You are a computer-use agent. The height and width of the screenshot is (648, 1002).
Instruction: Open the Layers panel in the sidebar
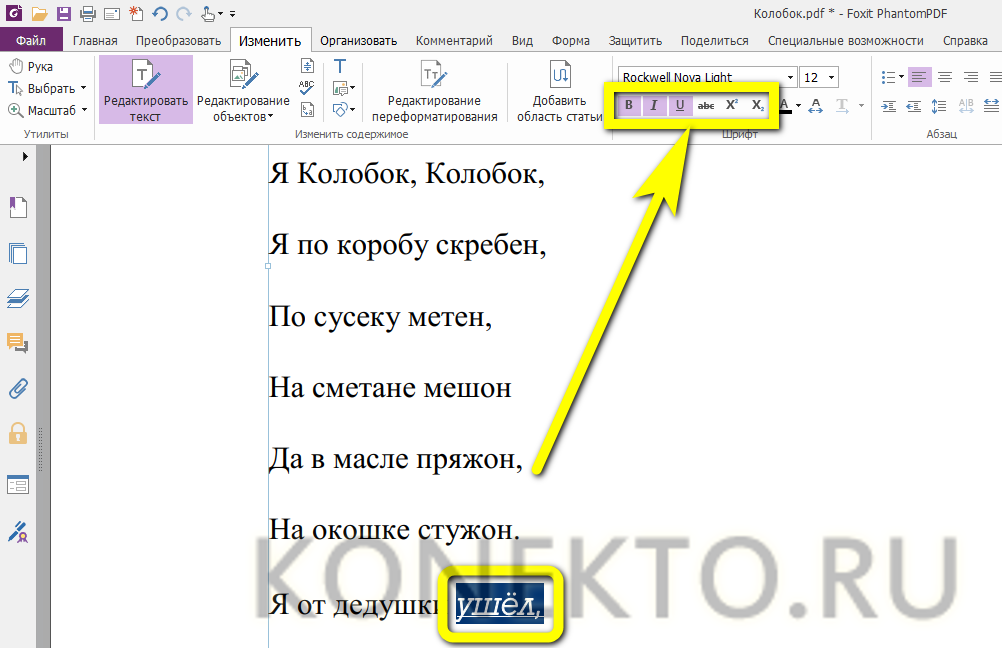tap(18, 298)
